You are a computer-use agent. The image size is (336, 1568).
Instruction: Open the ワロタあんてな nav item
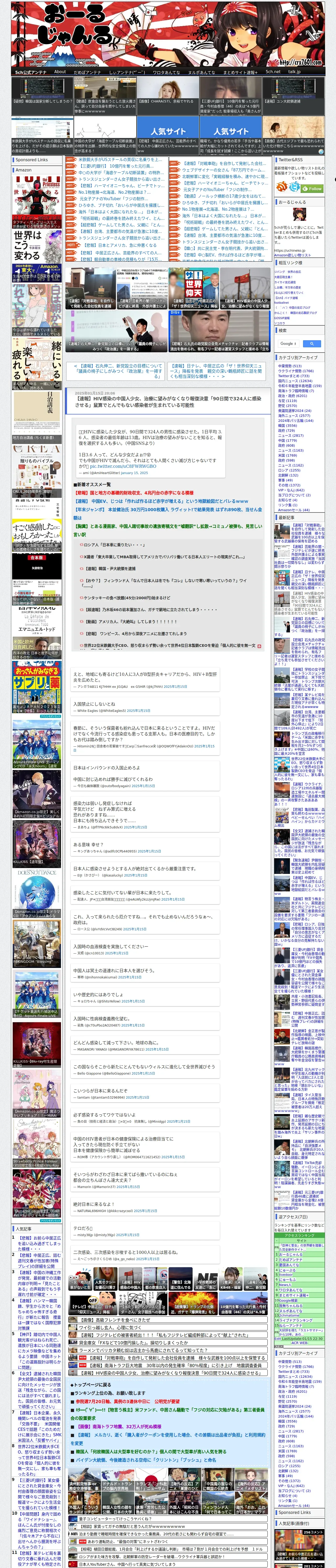pyautogui.click(x=166, y=72)
